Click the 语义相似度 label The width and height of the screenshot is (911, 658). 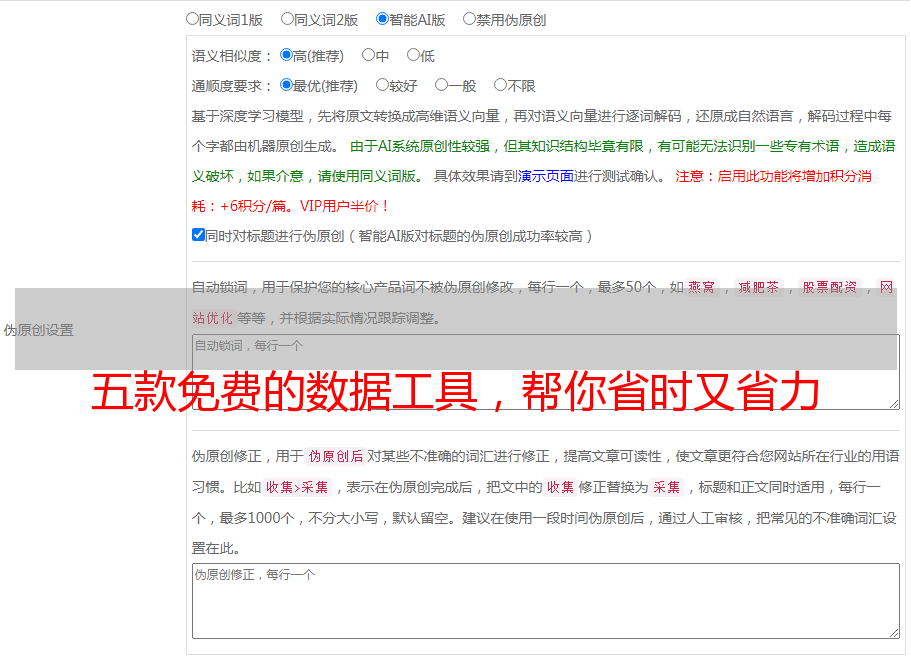click(x=232, y=56)
